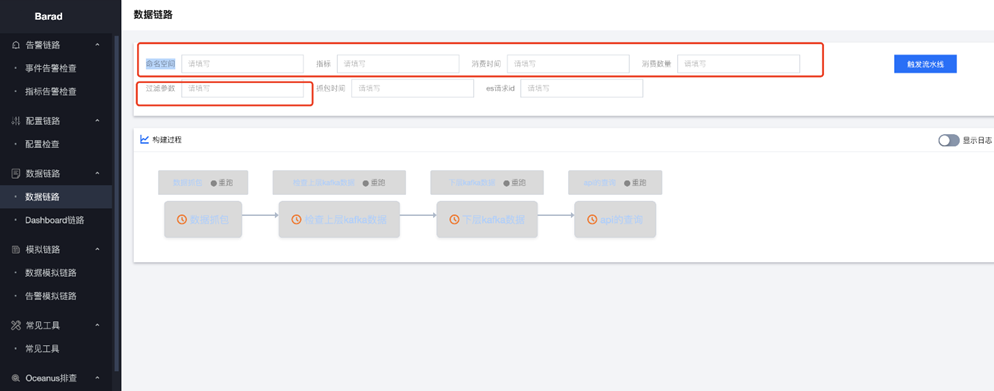Click the 检查上层kafka数据 stage card
Screen dimensions: 994x391
pos(339,219)
